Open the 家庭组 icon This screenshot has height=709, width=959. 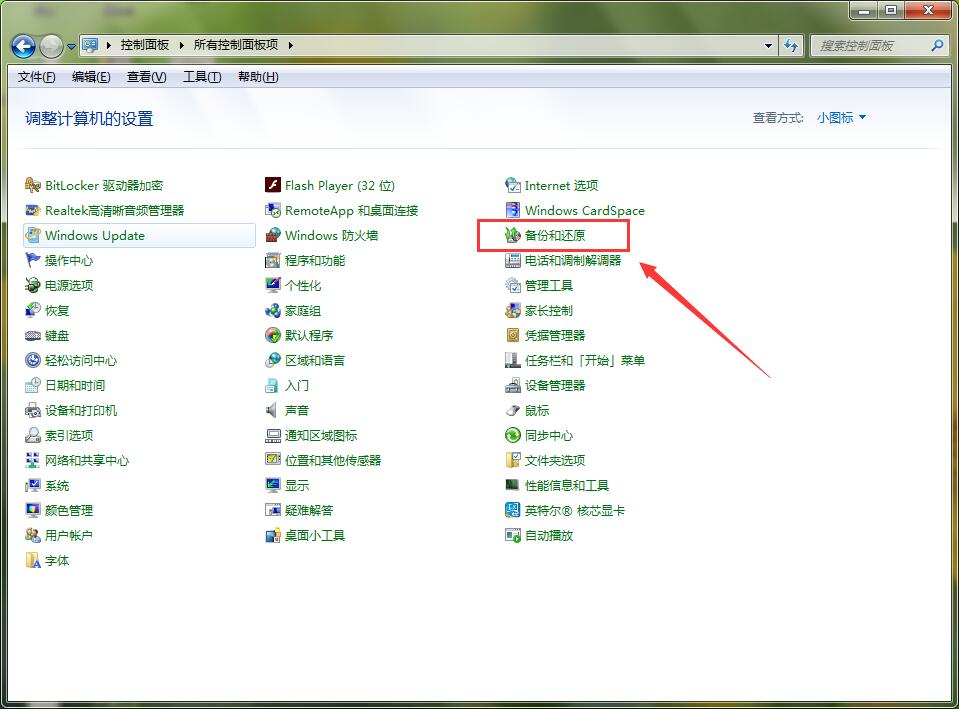point(273,310)
